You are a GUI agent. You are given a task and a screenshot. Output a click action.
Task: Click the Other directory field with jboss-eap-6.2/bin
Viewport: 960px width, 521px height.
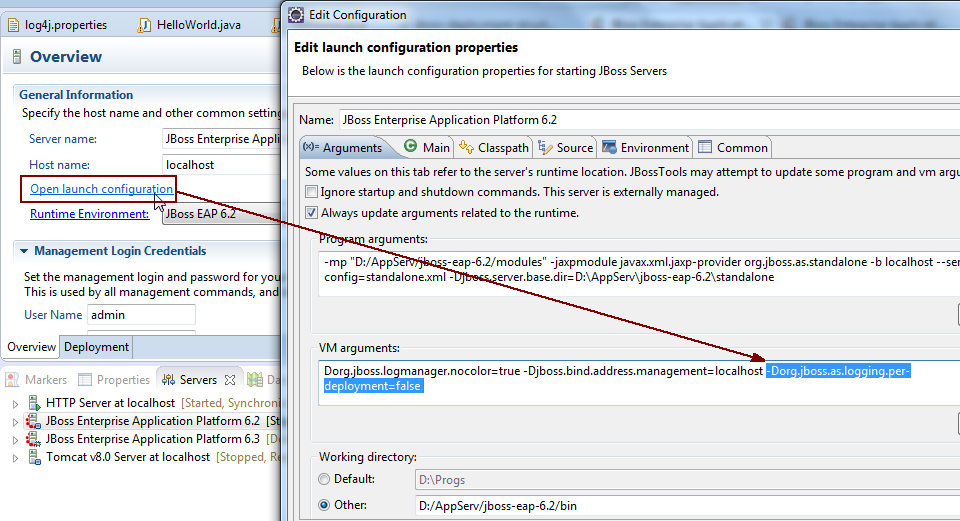[687, 506]
